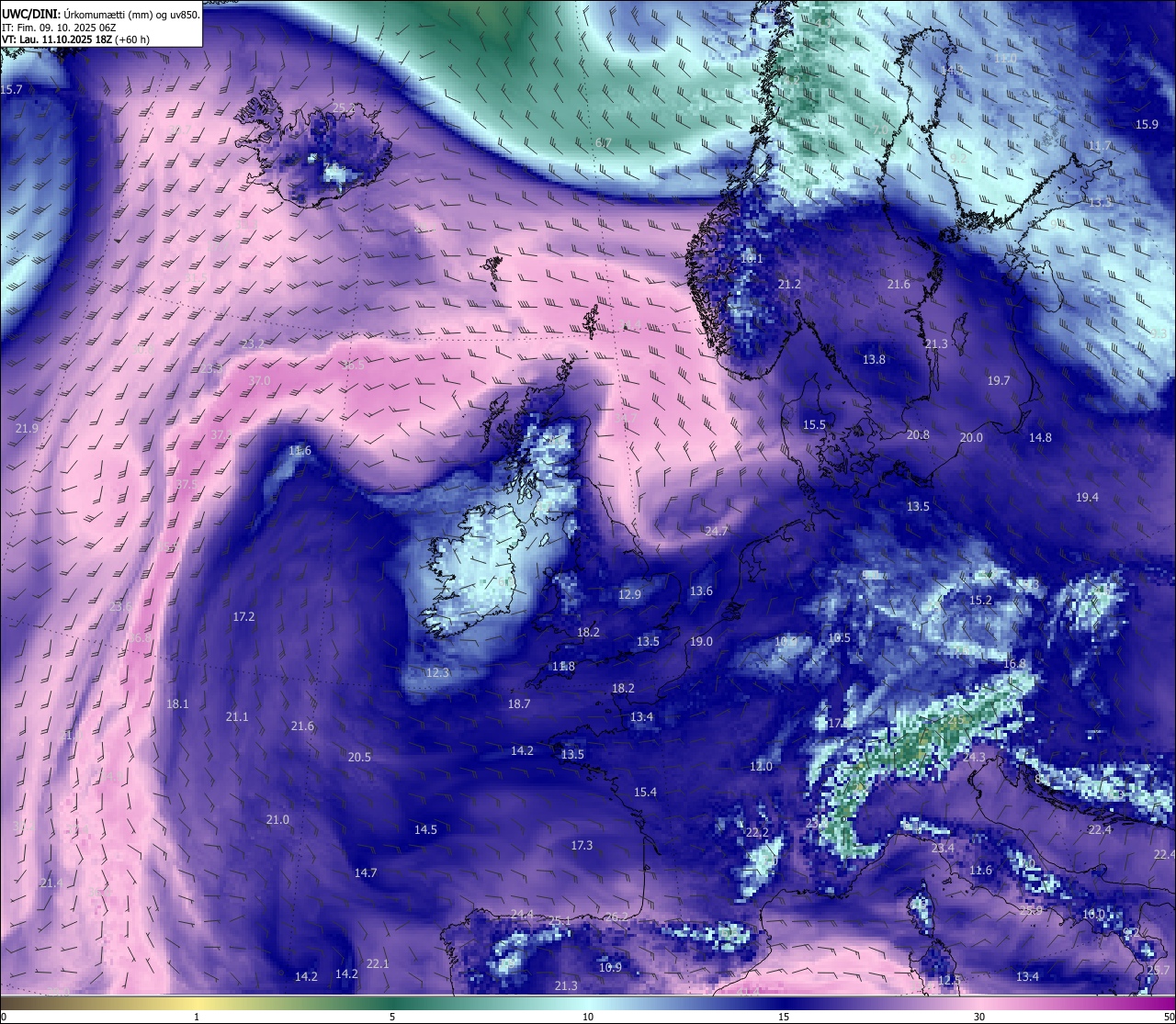This screenshot has width=1176, height=1024.
Task: Click the valid time 'VT: Lau. 11.10.2025 18Z (+60 h)'
Action: [x=75, y=40]
